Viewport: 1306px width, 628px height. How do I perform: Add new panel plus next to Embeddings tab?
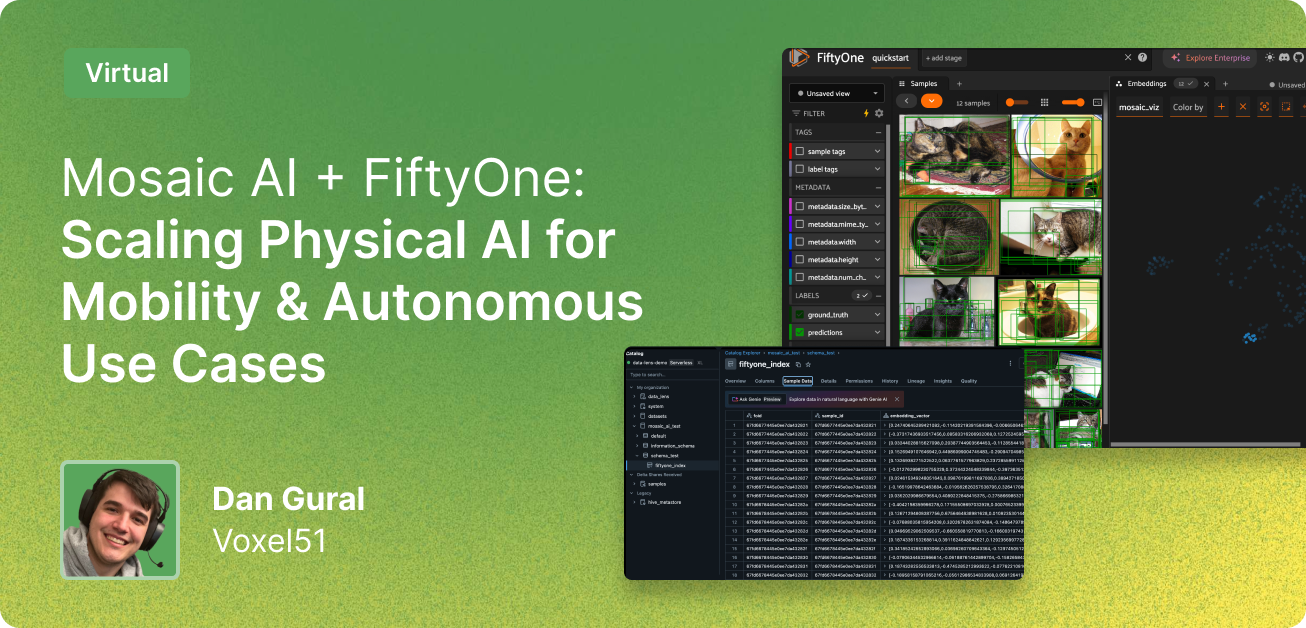tap(1225, 84)
